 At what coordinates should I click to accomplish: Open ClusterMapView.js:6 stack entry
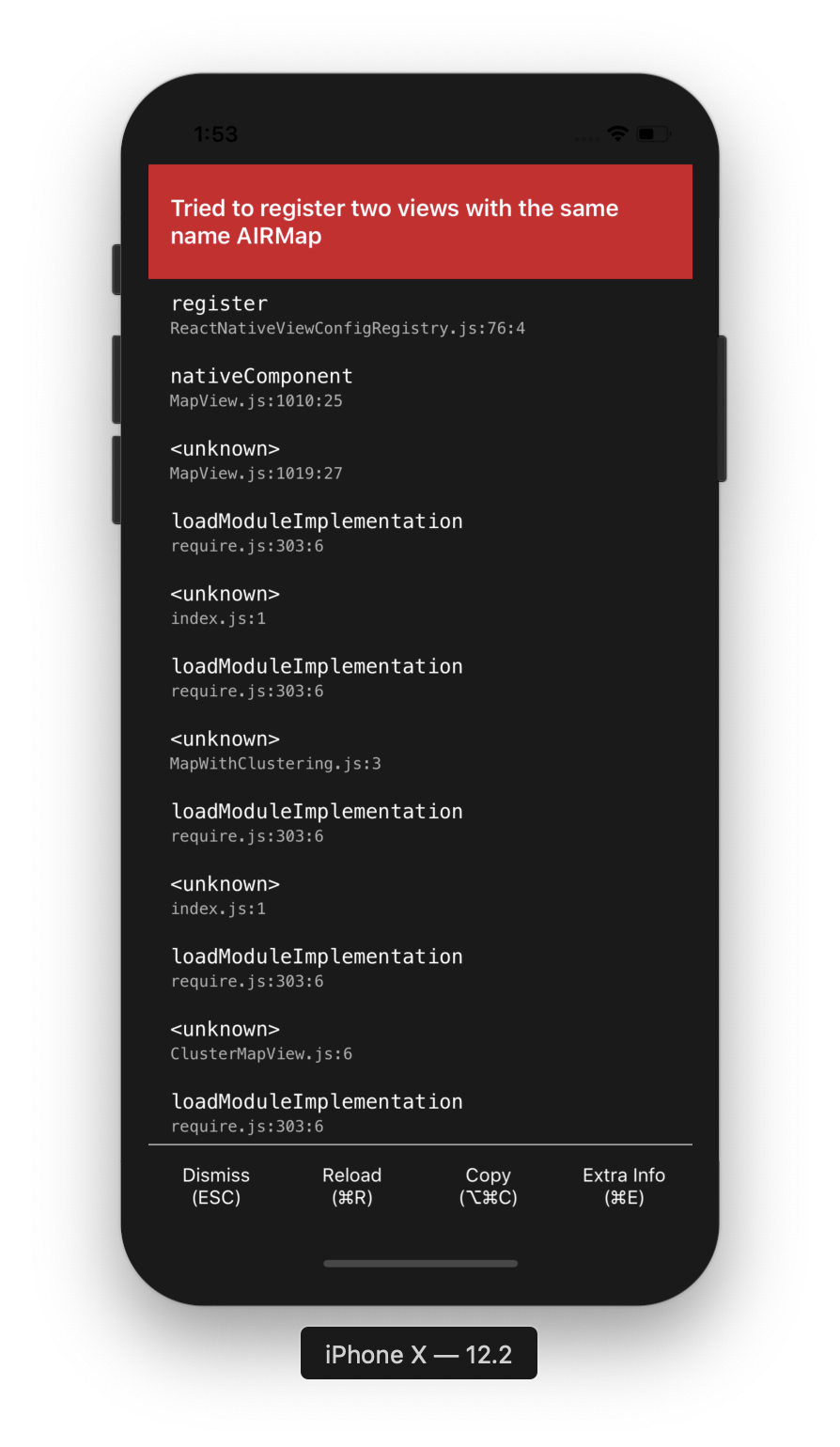(x=261, y=1053)
